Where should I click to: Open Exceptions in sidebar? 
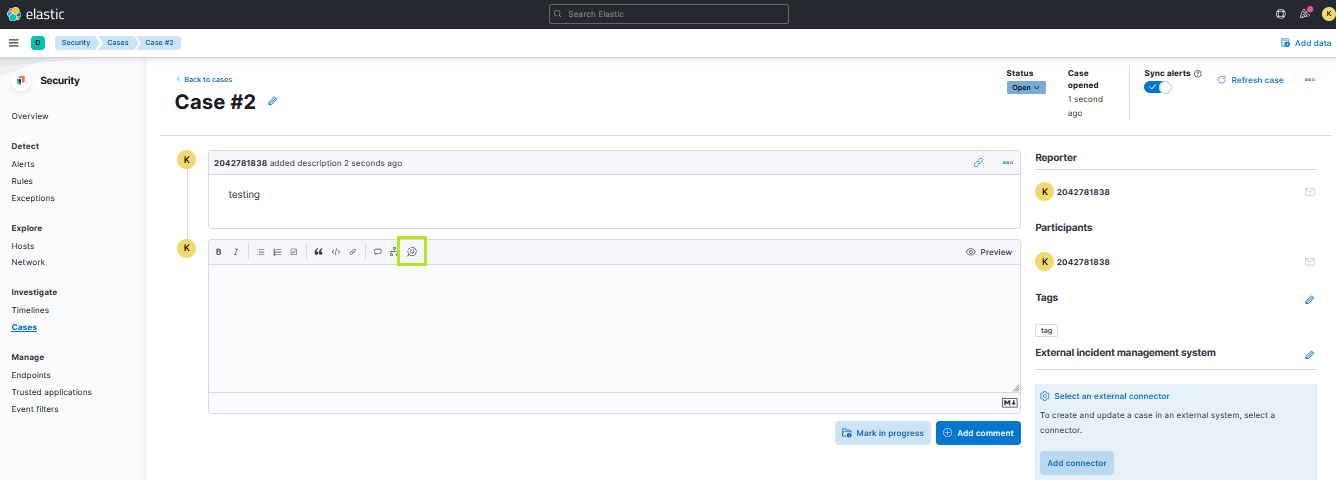coord(33,198)
